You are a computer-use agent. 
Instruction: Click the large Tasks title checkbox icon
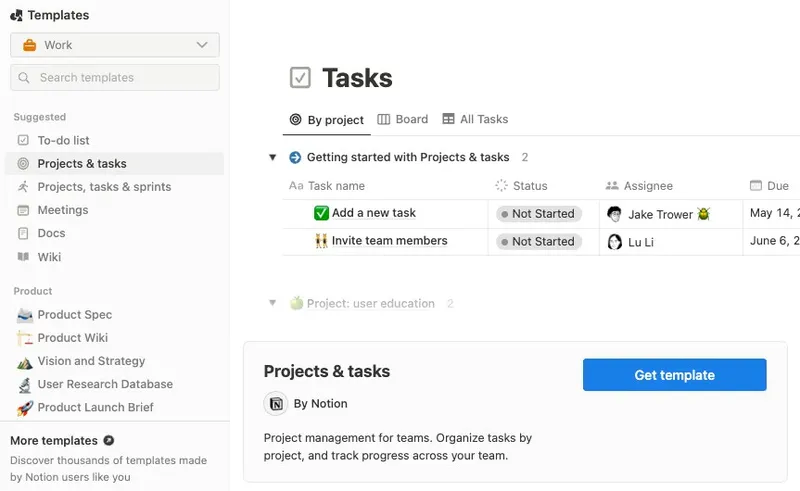tap(300, 78)
